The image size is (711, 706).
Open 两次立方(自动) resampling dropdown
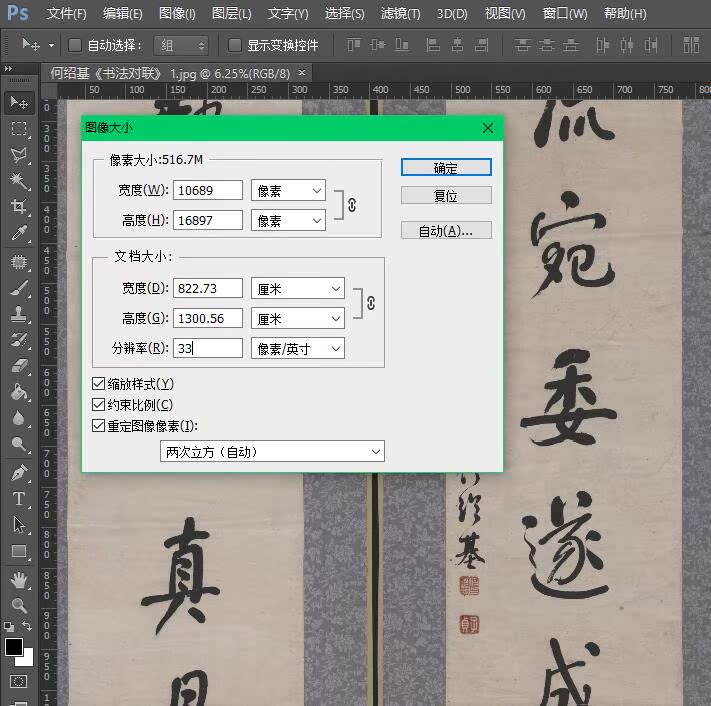pos(272,451)
